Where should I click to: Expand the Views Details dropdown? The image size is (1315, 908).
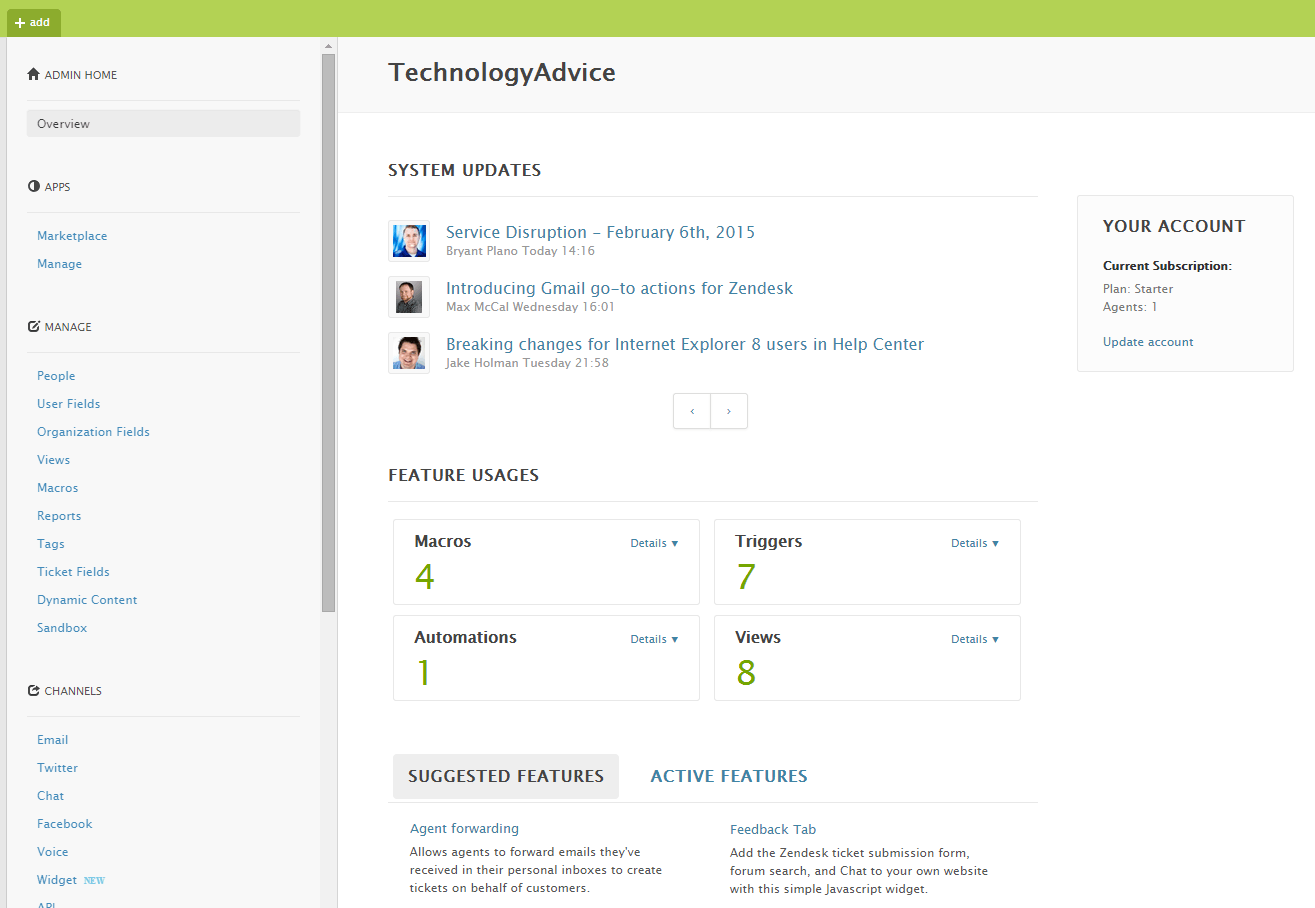pos(974,638)
